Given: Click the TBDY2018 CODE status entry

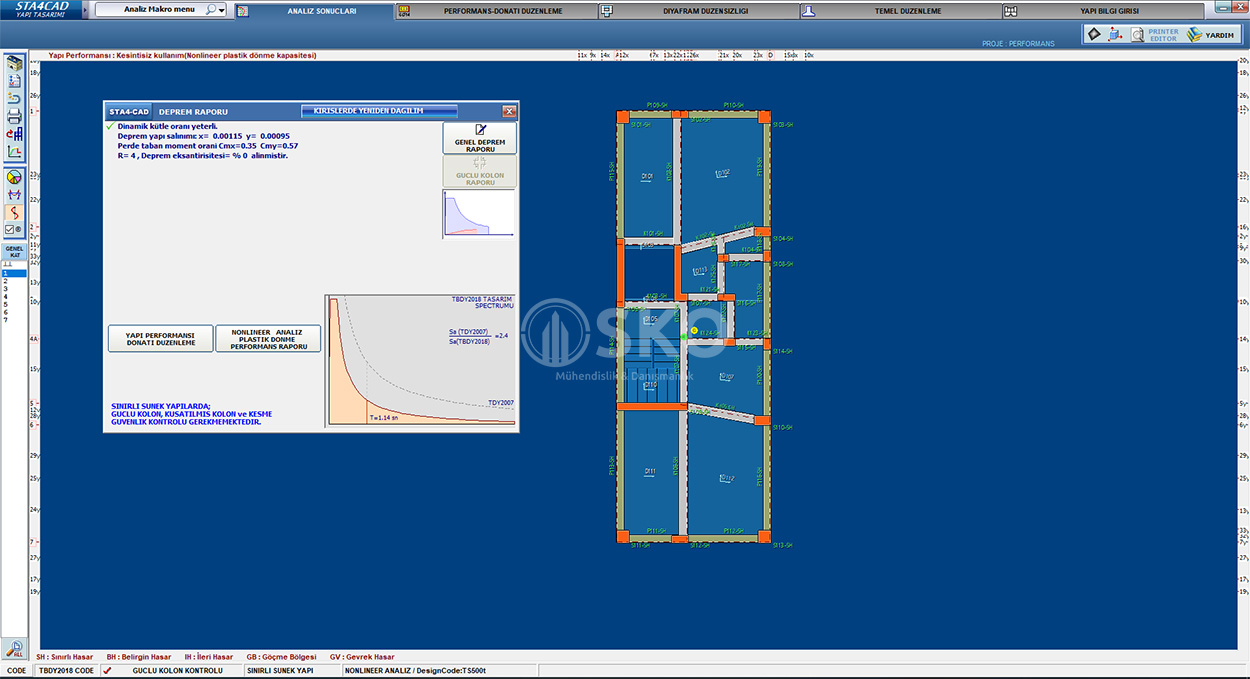Looking at the screenshot, I should click(66, 670).
